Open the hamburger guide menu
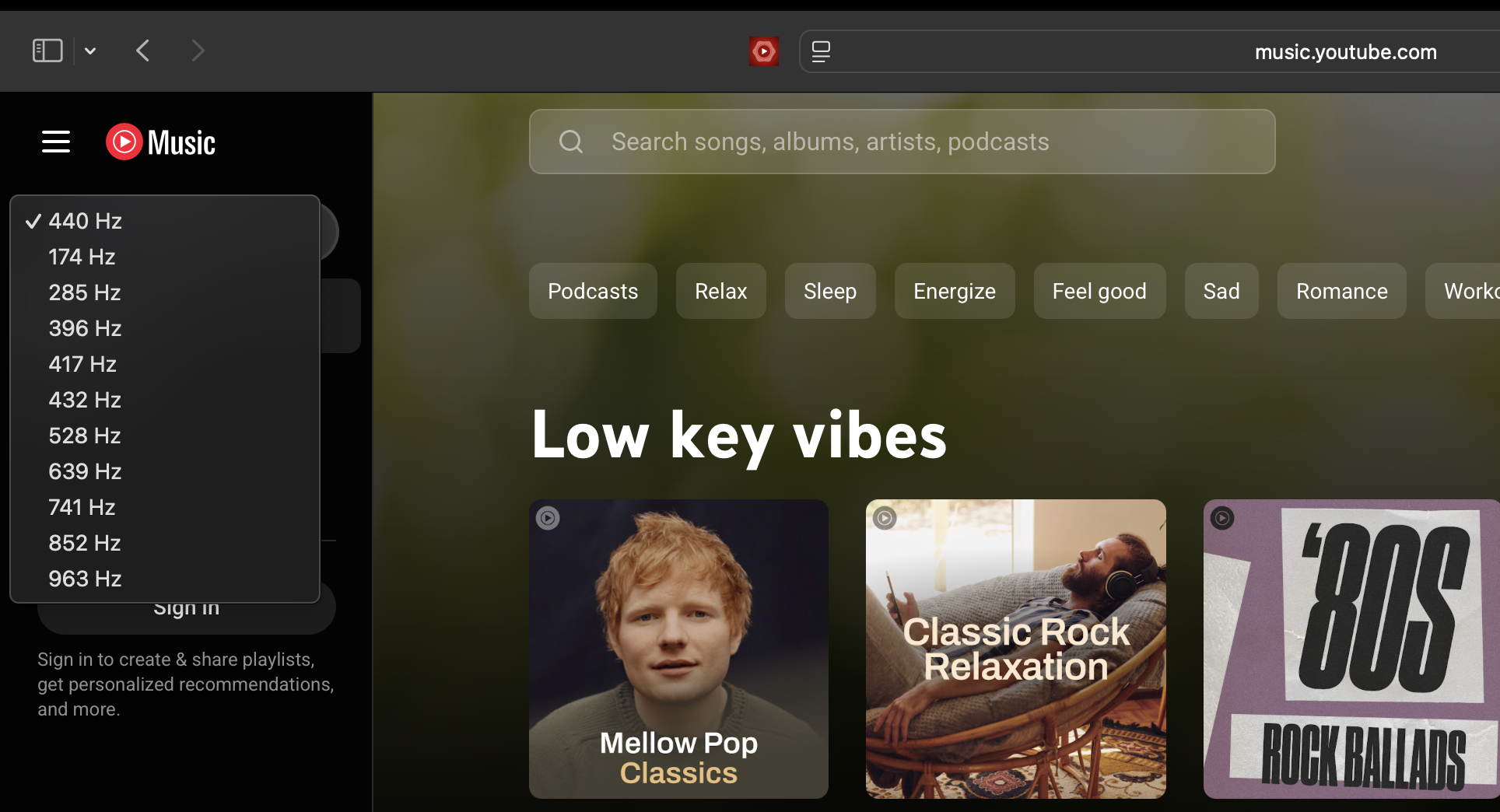The height and width of the screenshot is (812, 1500). 56,142
